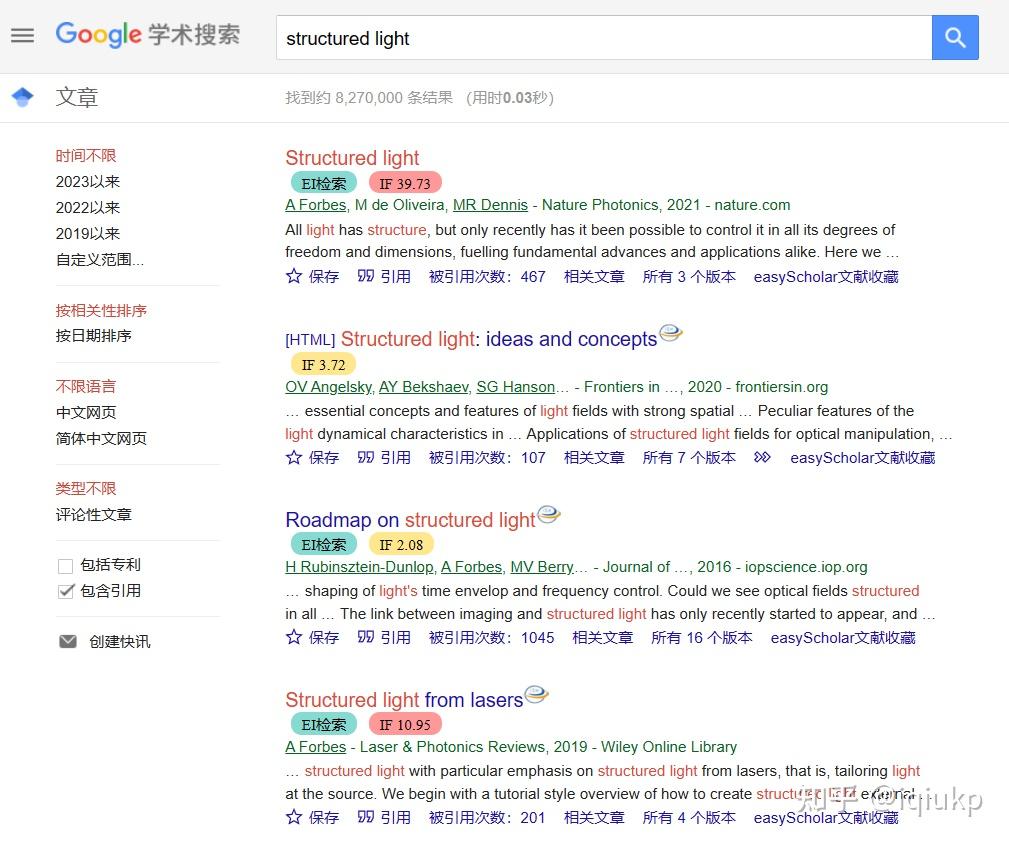Screen dimensions: 1009x844
Task: Select 简体中文网页 language filter
Action: click(104, 438)
